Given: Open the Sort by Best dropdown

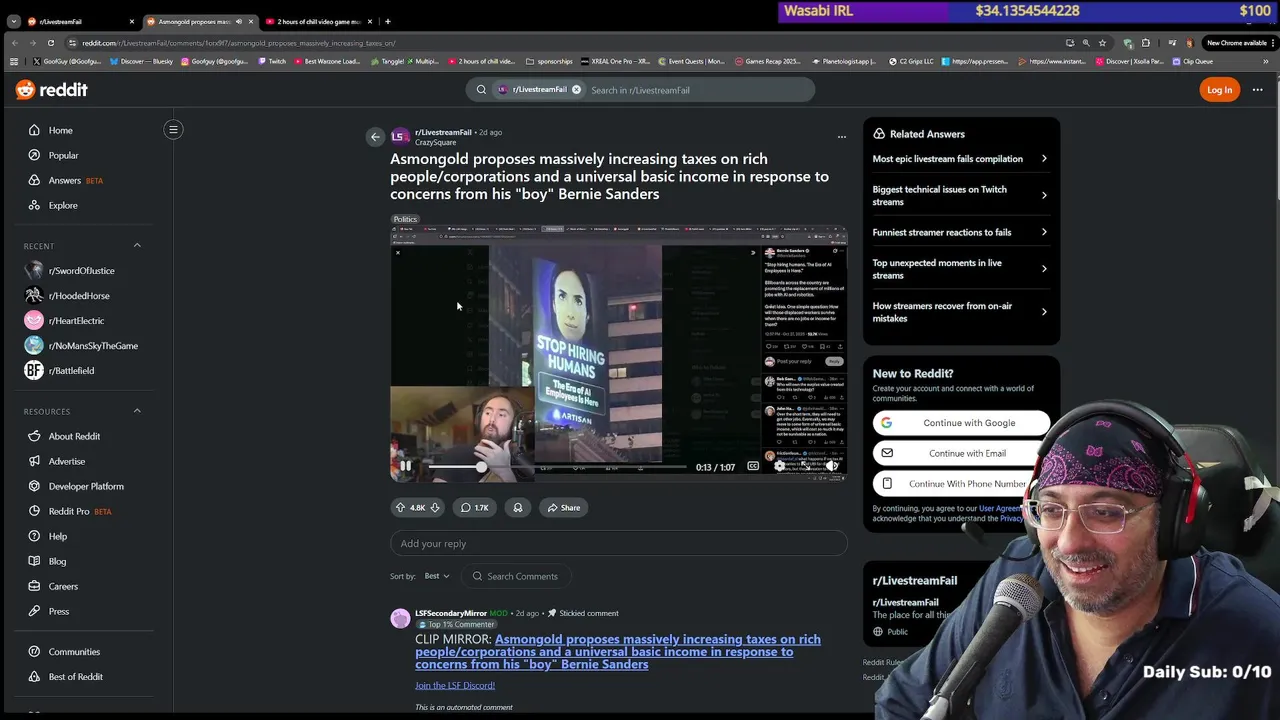Looking at the screenshot, I should tap(436, 576).
